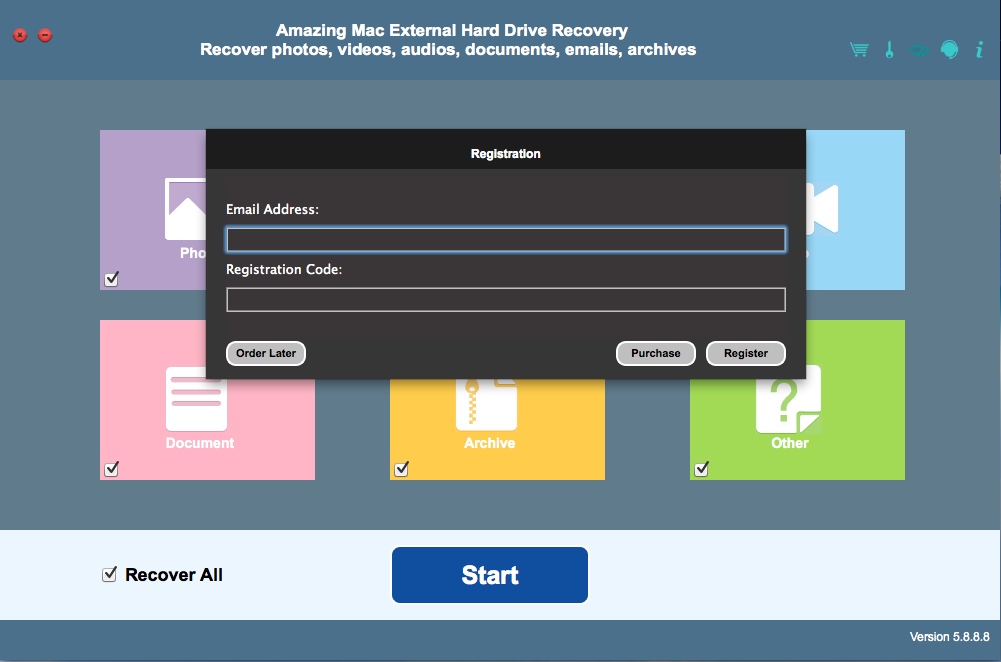This screenshot has height=662, width=1001.
Task: Uncheck the Recover All checkbox
Action: click(x=110, y=575)
